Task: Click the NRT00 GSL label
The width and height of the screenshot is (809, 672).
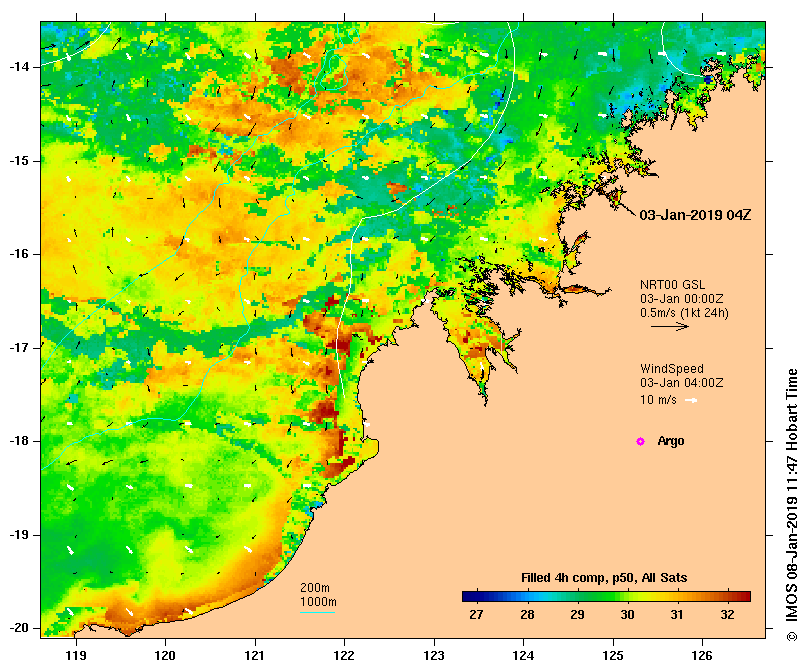Action: pos(672,285)
